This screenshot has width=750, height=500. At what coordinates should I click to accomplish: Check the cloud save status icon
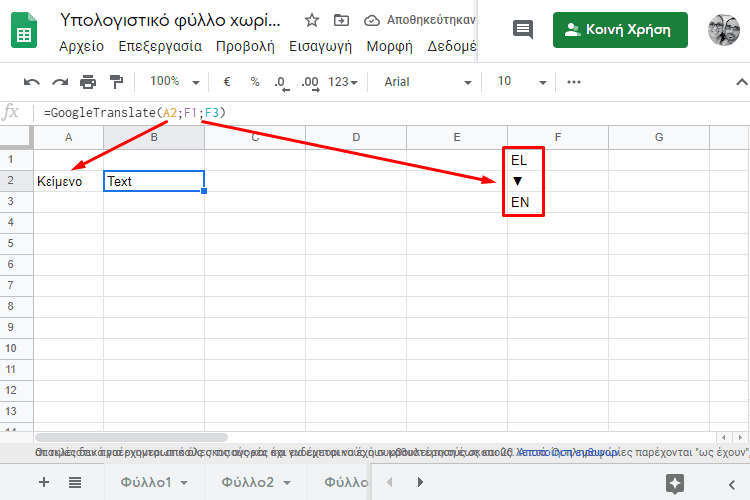pyautogui.click(x=372, y=20)
